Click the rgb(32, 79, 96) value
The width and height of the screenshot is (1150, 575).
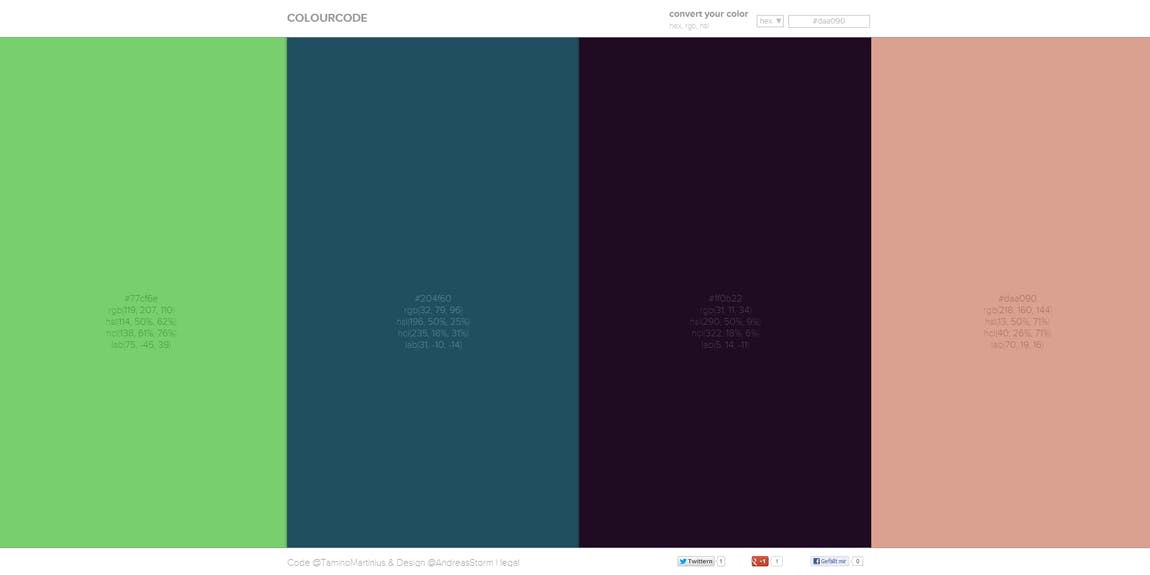433,310
